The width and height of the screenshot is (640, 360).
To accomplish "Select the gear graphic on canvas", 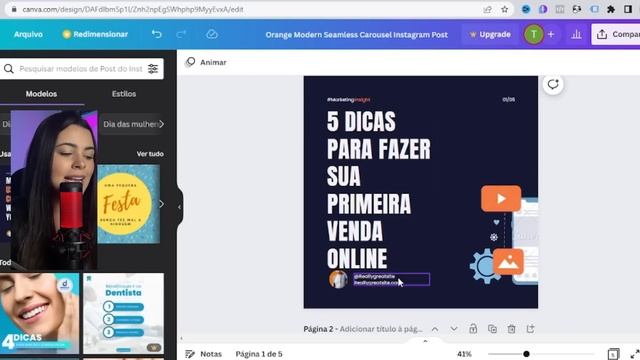I will [x=484, y=267].
